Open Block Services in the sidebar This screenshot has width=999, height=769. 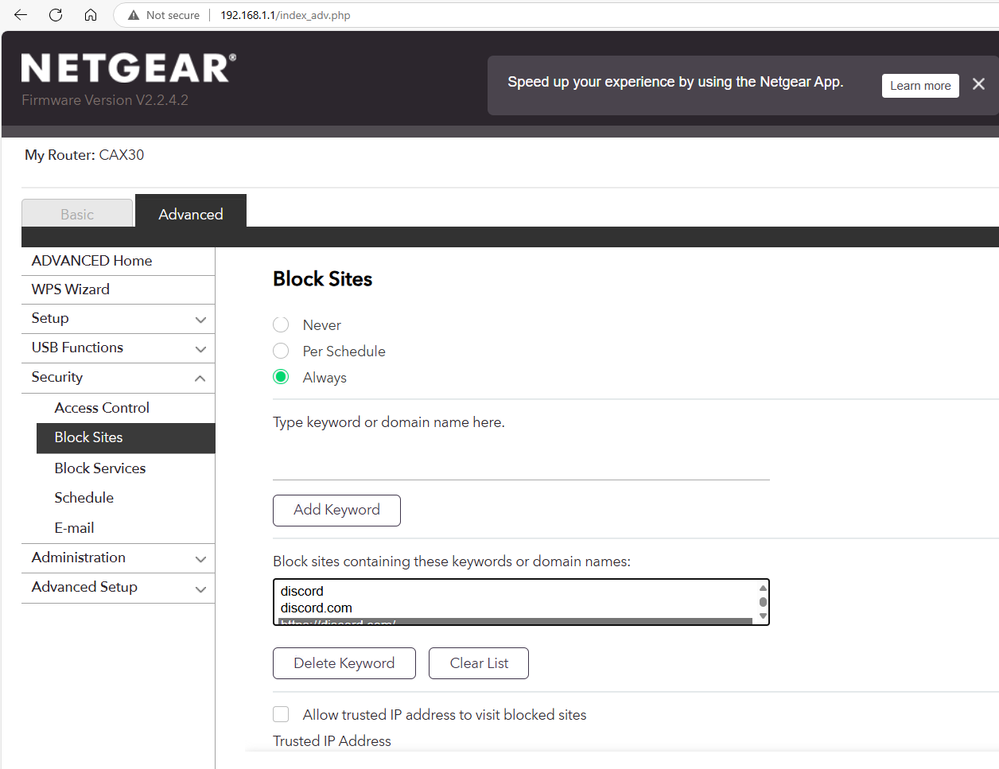pyautogui.click(x=100, y=468)
